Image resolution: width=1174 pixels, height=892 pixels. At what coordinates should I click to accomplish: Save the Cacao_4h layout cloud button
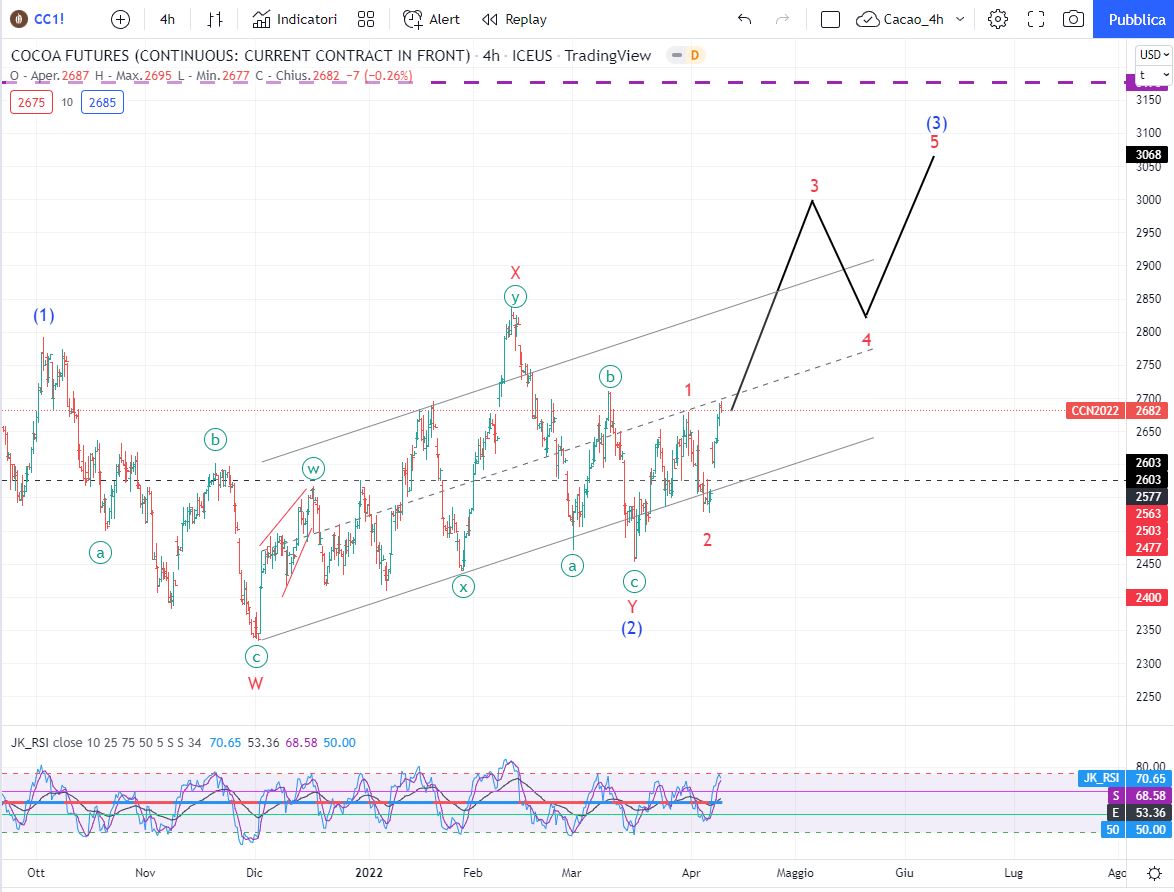tap(900, 19)
